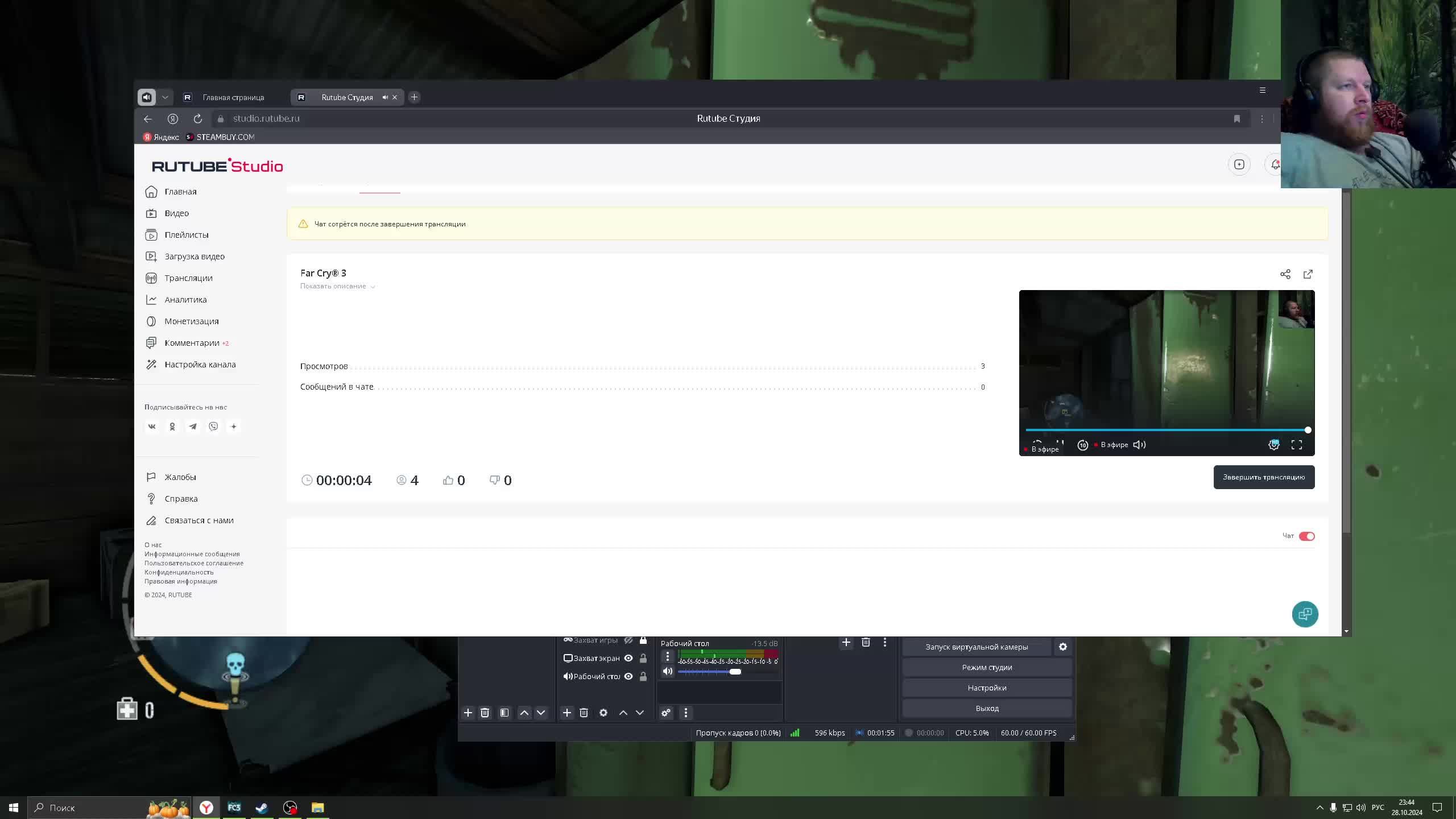Open the audio mixer three-dot menu in OBS
This screenshot has width=1456, height=819.
coord(686,713)
